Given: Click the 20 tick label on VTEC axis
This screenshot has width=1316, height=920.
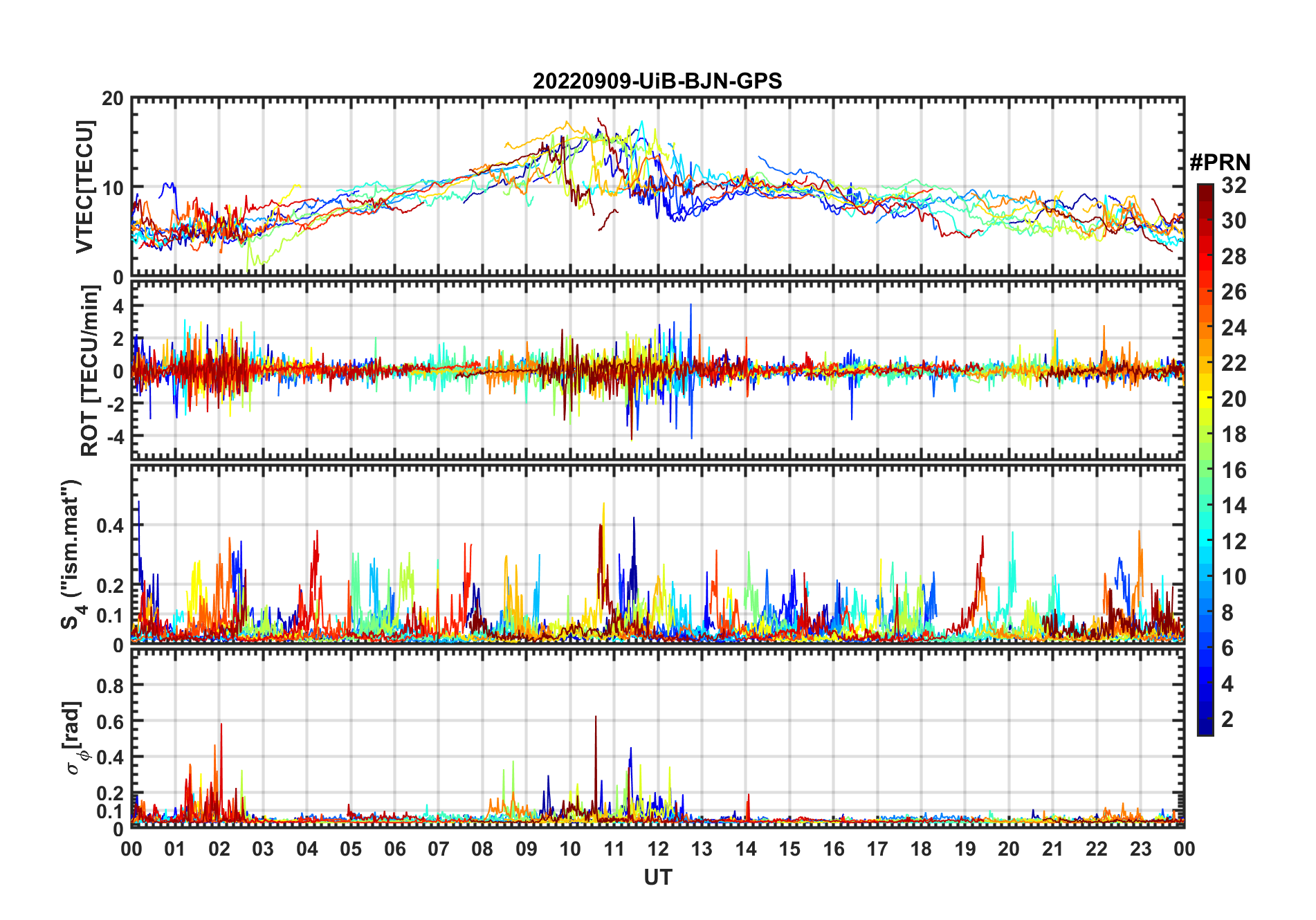Looking at the screenshot, I should [113, 99].
